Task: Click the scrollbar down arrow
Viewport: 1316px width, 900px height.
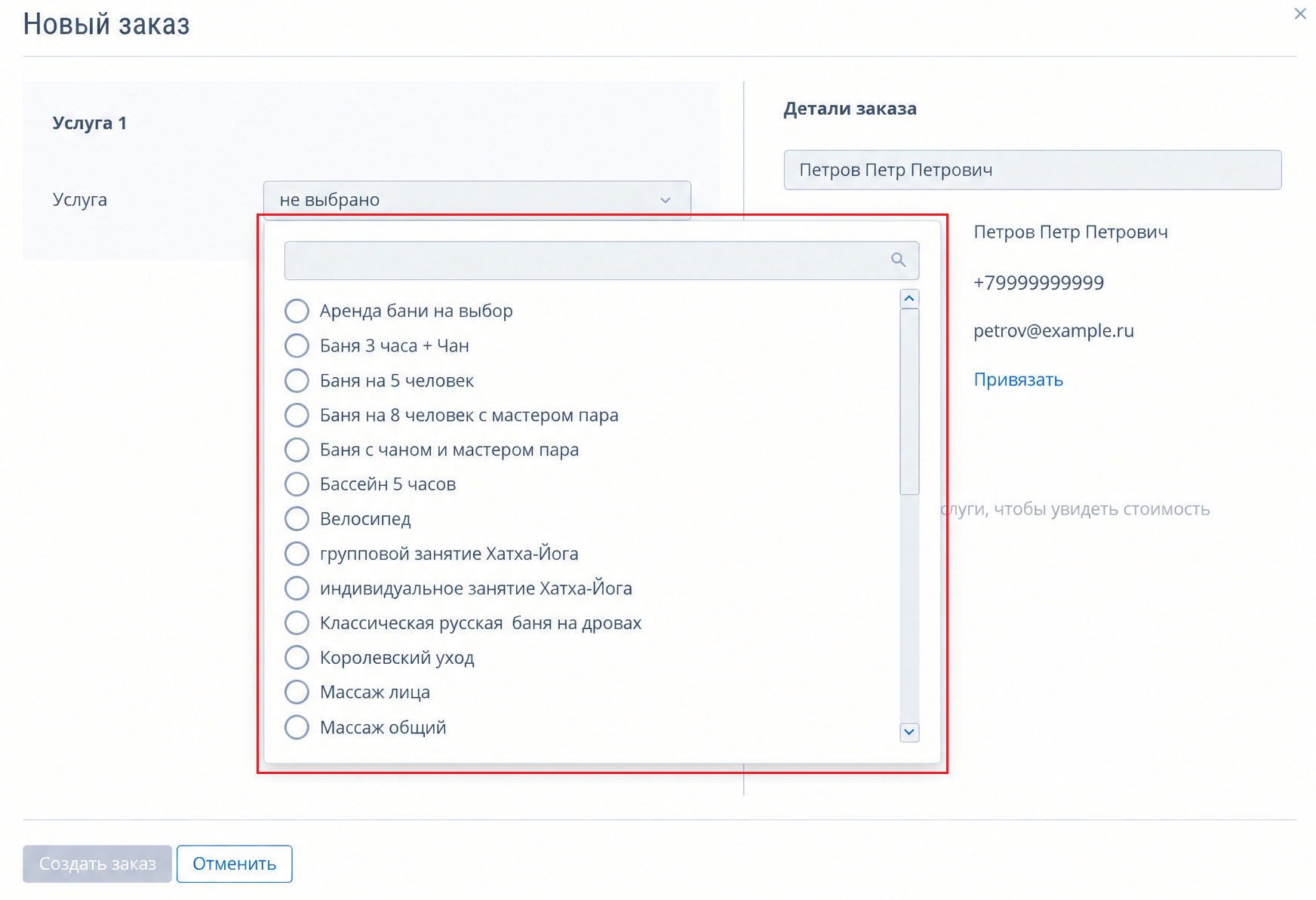Action: pyautogui.click(x=909, y=732)
